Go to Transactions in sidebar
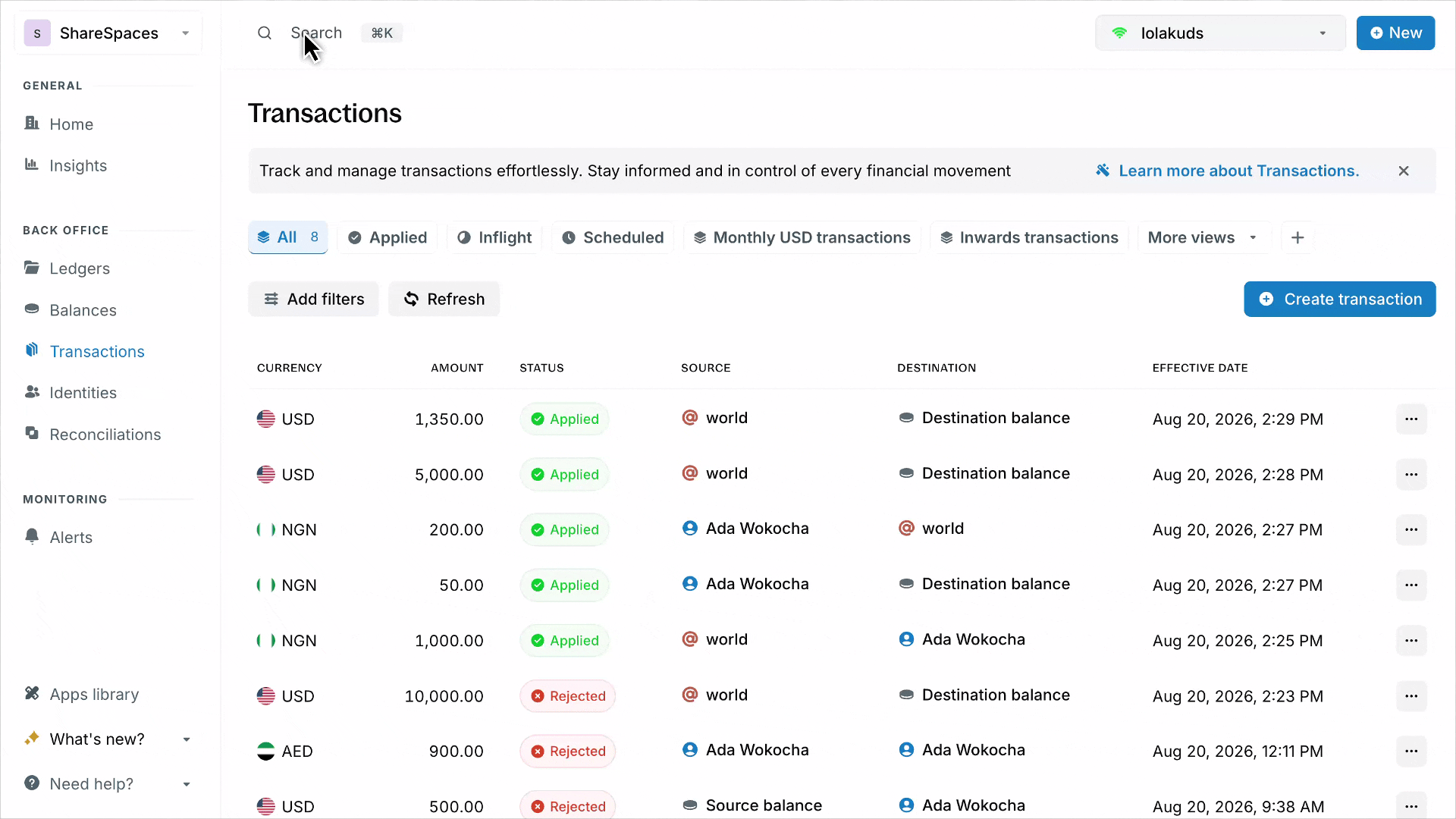 97,352
